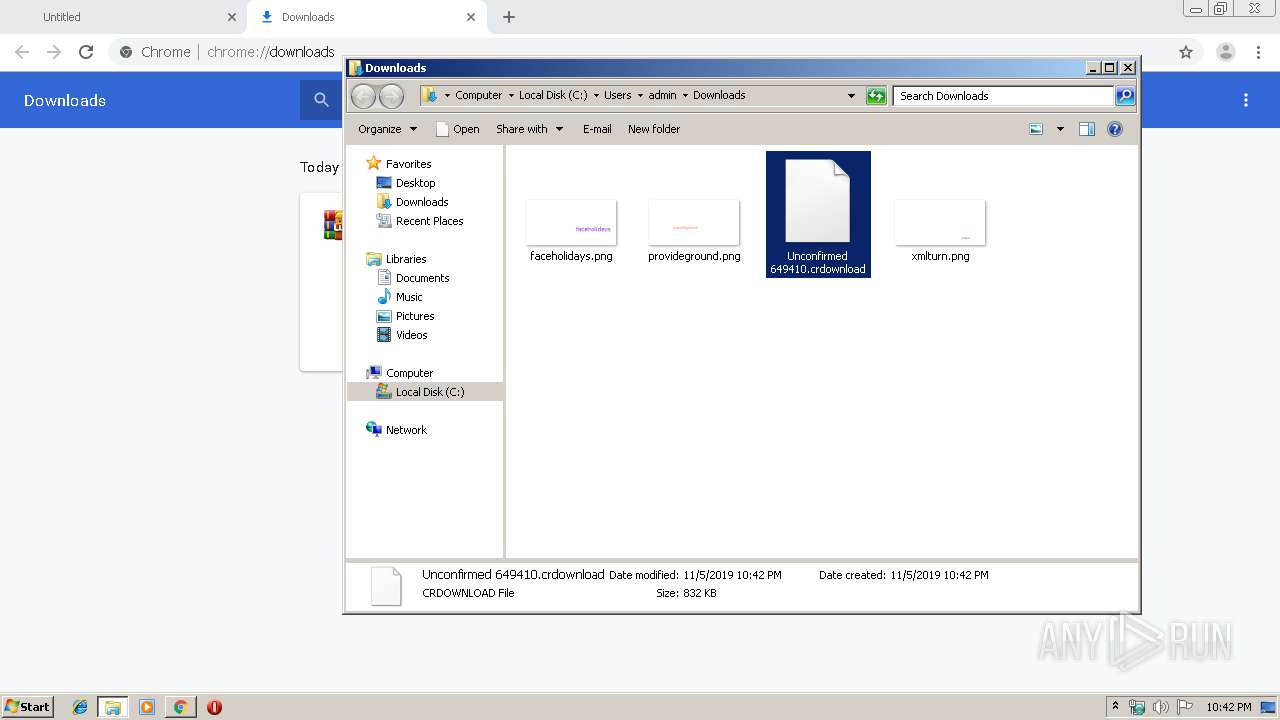1280x720 pixels.
Task: Open Windows Media Player taskbar icon
Action: tap(146, 707)
